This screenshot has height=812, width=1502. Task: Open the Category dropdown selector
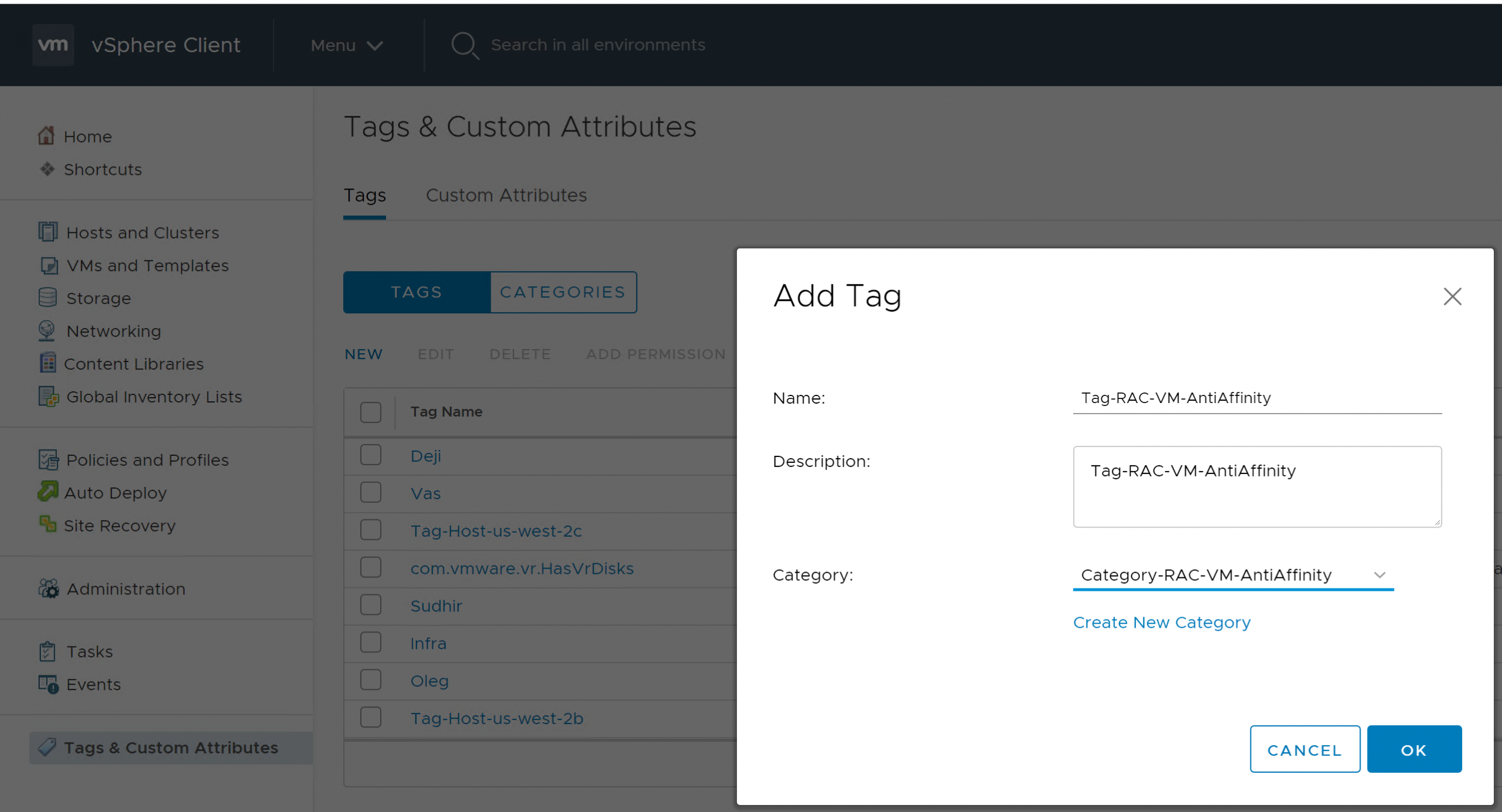click(x=1233, y=575)
